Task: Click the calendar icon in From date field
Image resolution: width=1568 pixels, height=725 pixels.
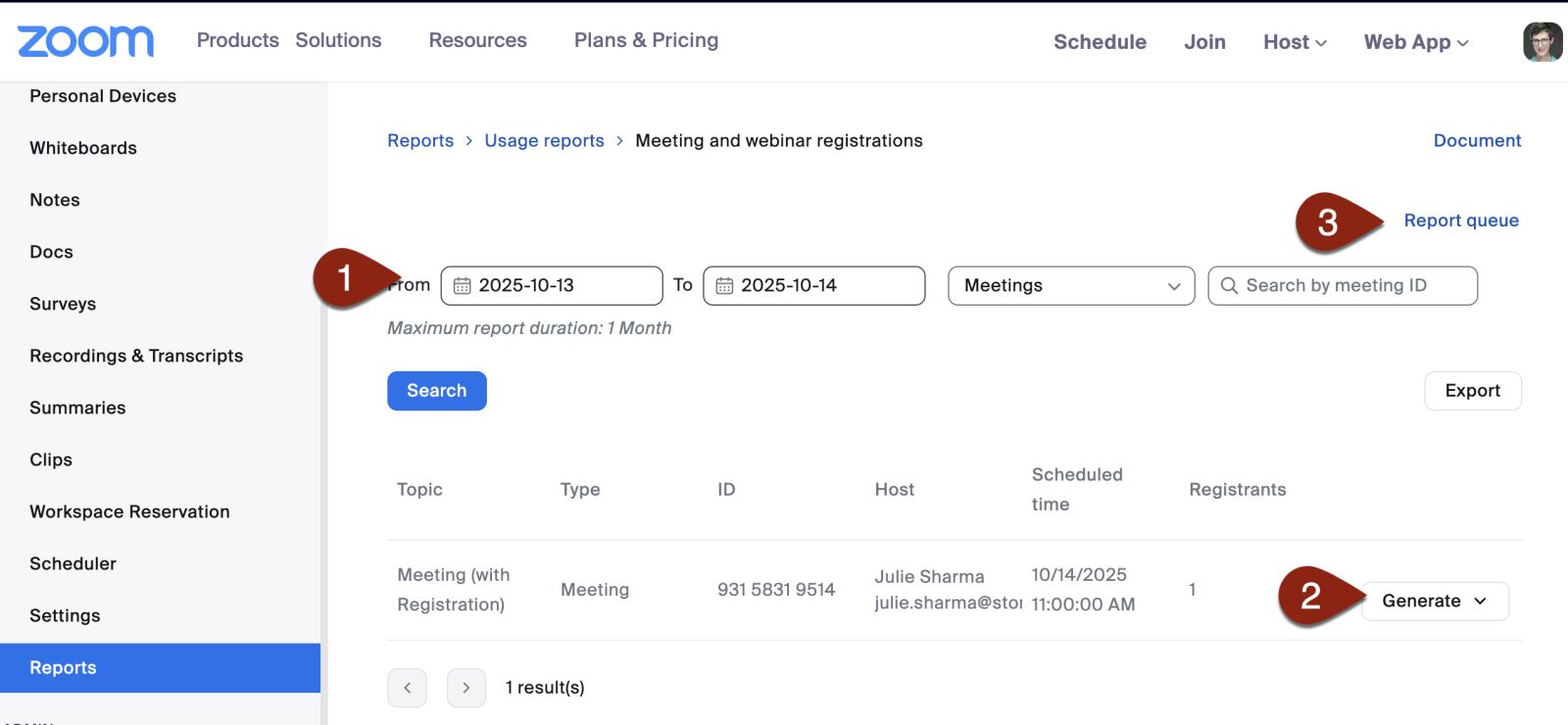Action: (462, 286)
